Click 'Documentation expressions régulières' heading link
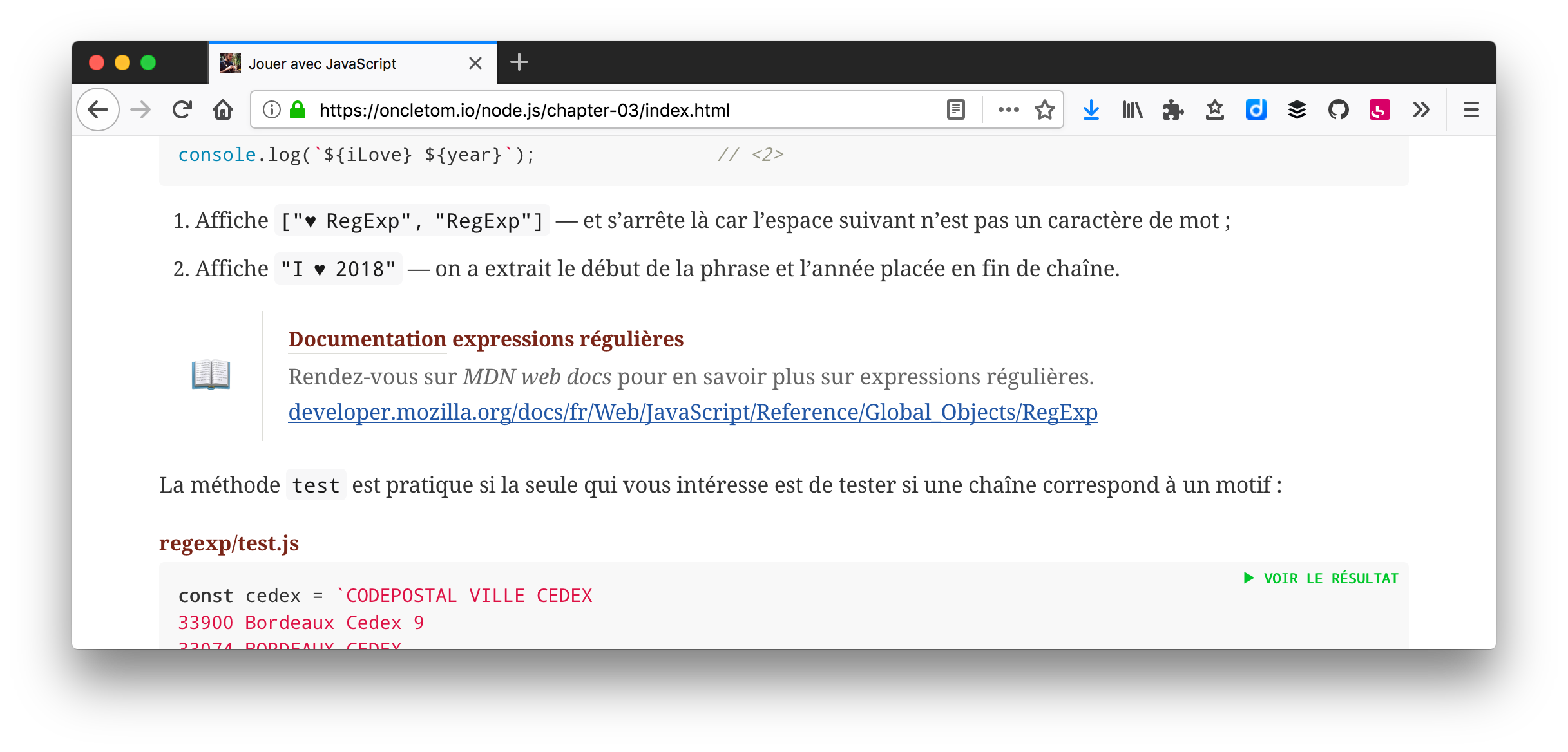The width and height of the screenshot is (1568, 752). pyautogui.click(x=486, y=339)
